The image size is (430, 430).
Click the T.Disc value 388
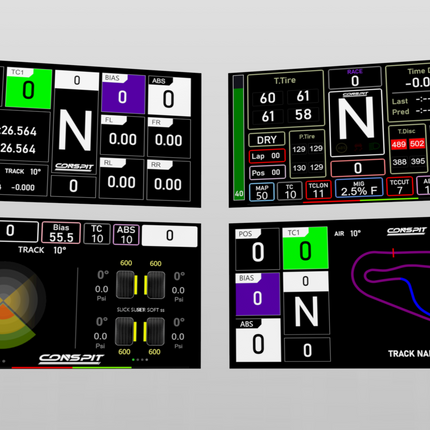[x=399, y=162]
